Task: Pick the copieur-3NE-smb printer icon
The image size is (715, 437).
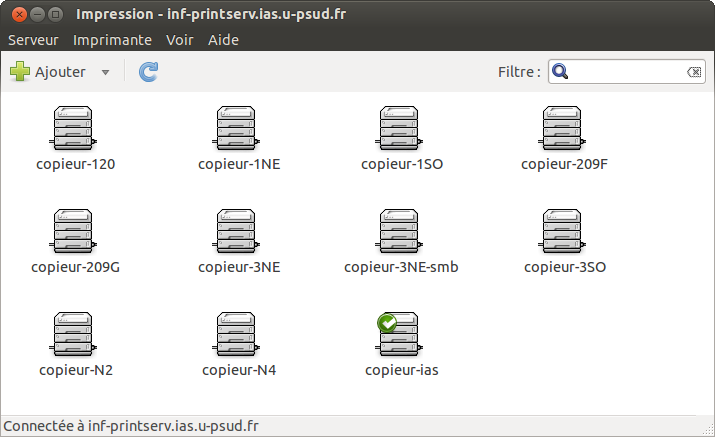Action: pyautogui.click(x=401, y=232)
